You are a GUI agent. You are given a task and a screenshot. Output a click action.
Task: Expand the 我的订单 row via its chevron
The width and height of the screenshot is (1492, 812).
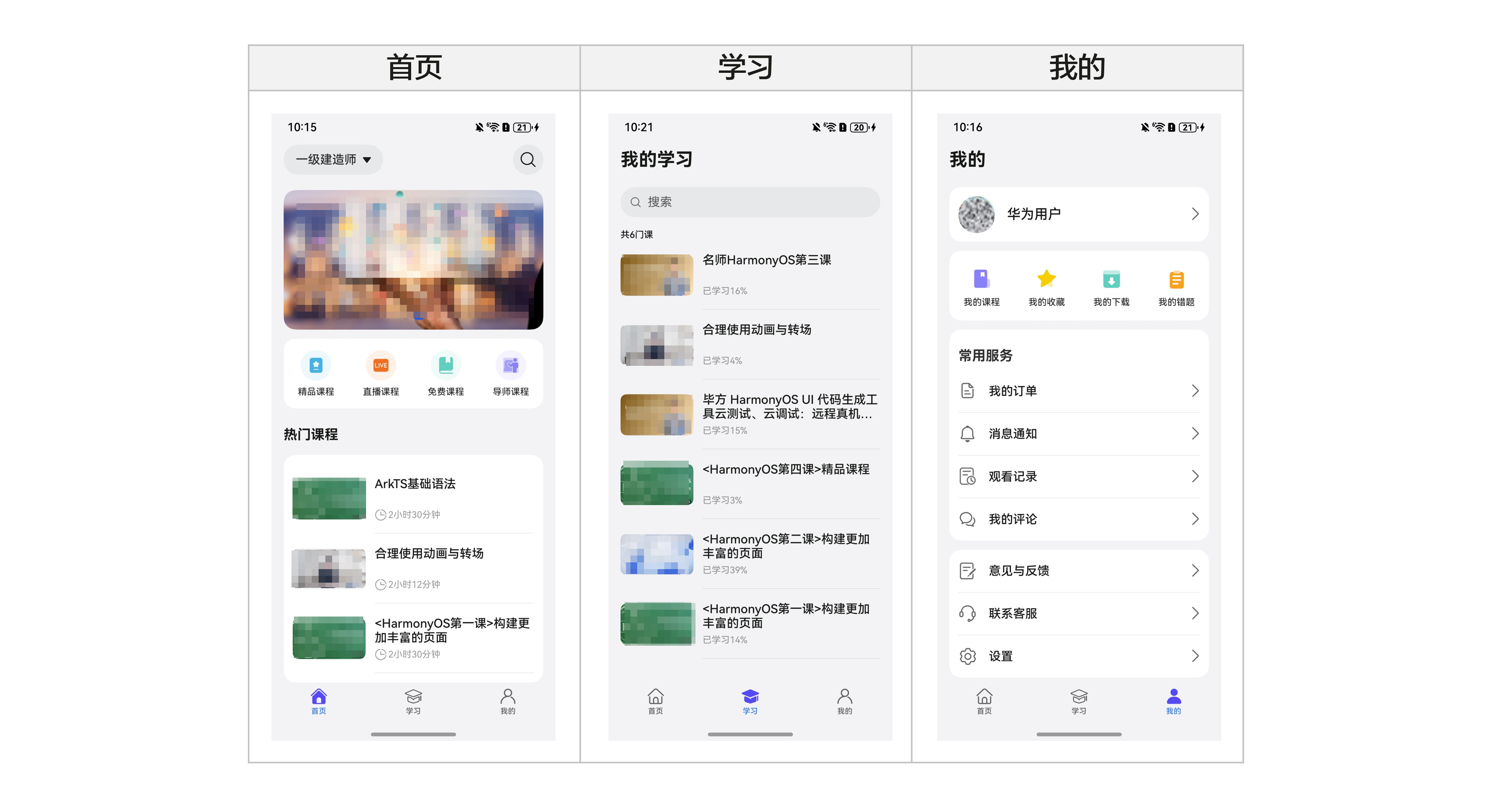click(1195, 391)
